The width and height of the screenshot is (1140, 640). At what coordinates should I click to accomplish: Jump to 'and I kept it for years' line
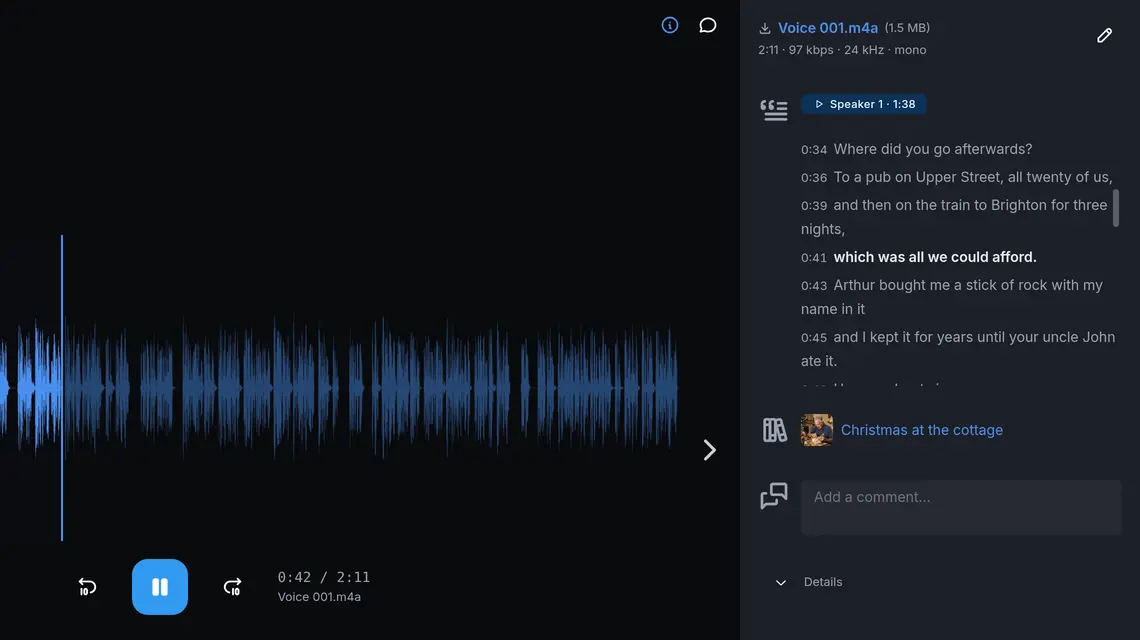[x=958, y=348]
